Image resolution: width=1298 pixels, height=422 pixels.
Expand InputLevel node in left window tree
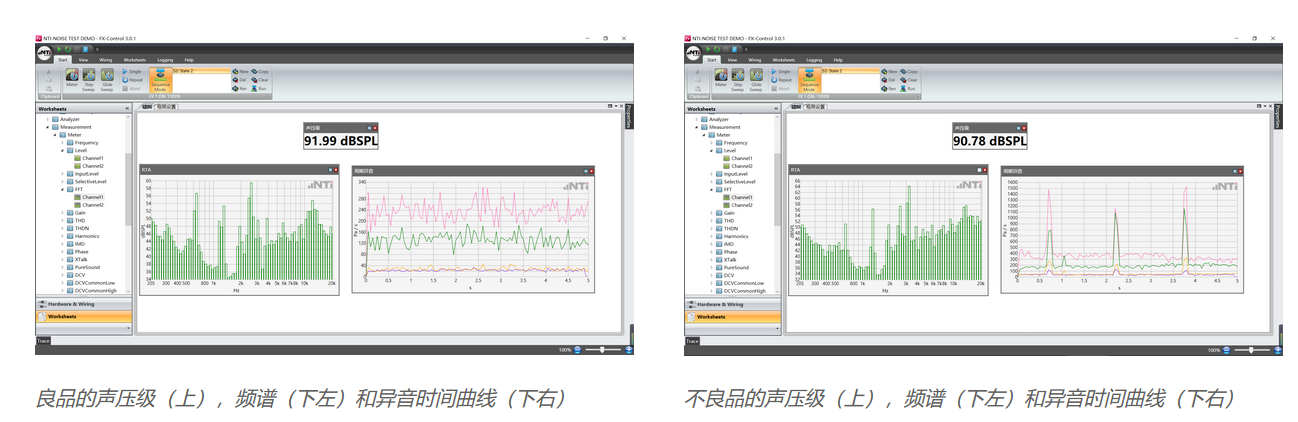tap(62, 174)
